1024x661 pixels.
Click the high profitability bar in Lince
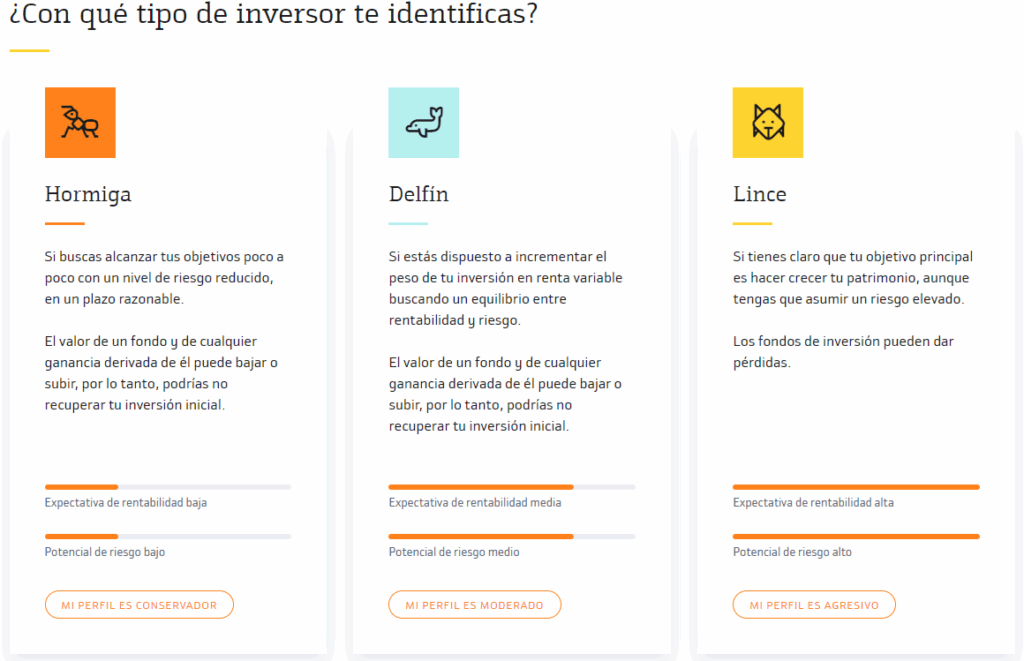[856, 487]
